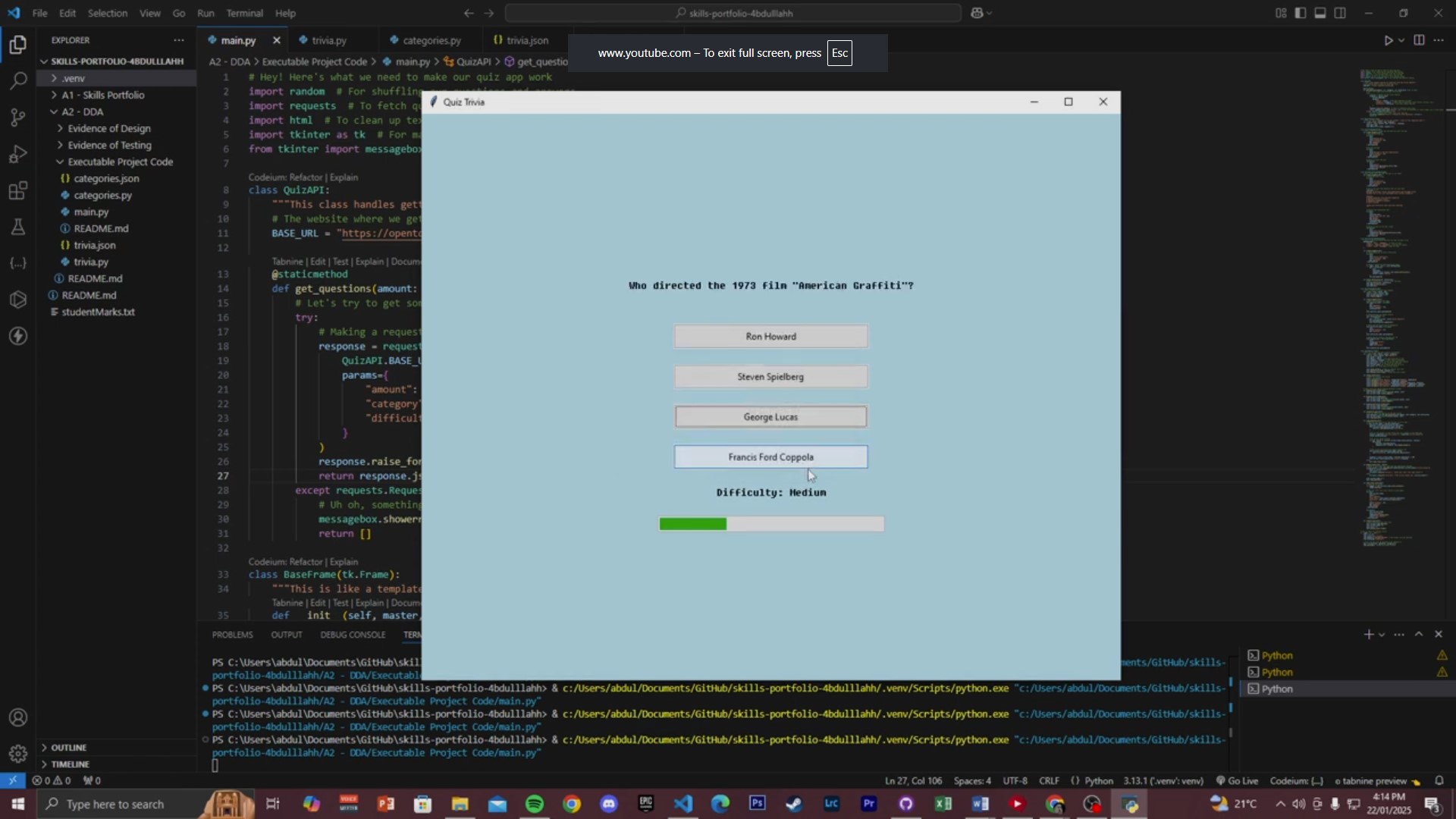This screenshot has height=819, width=1456.
Task: Open the Source Control view
Action: point(18,118)
